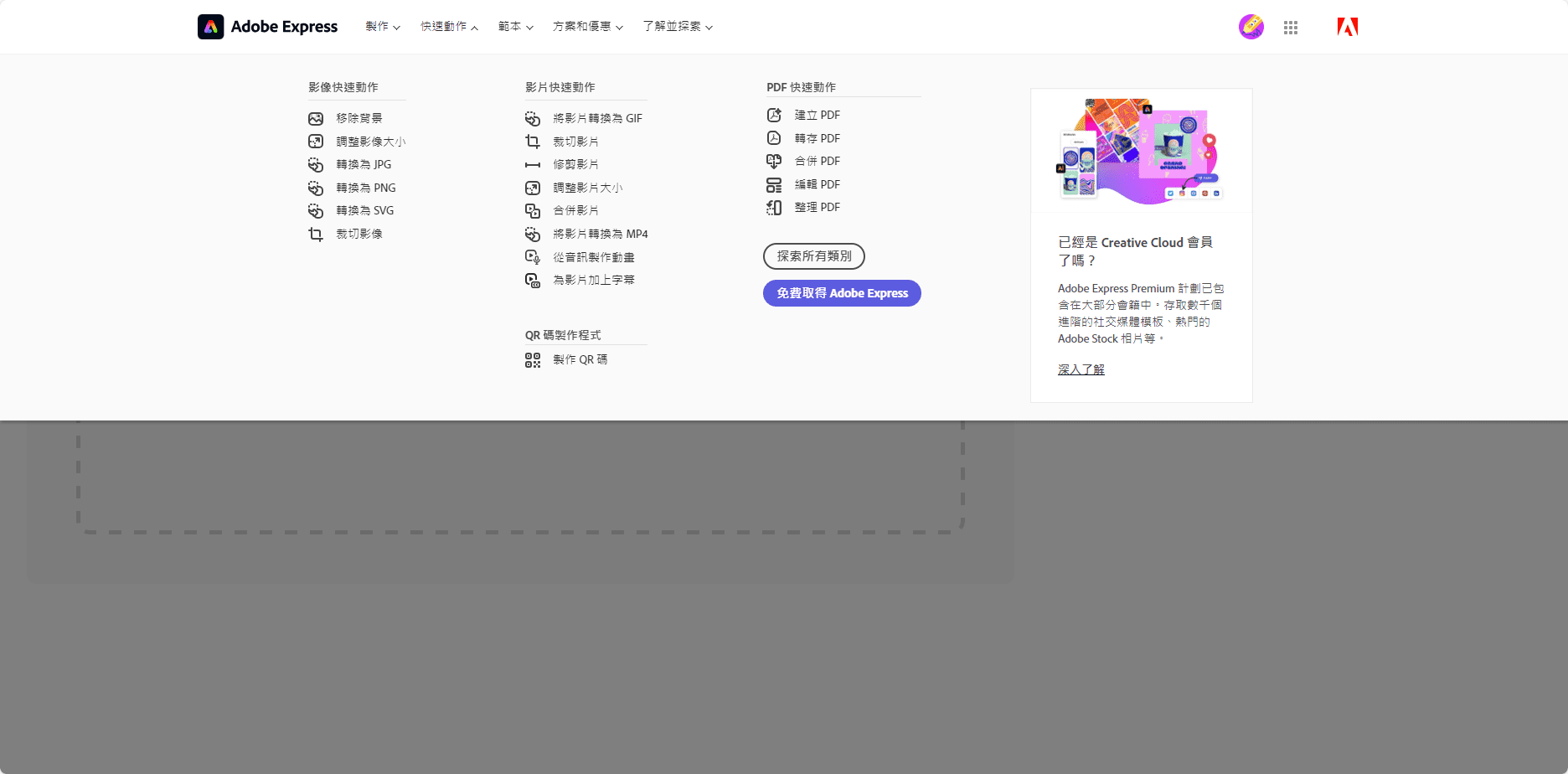Screen dimensions: 1568x774
Task: Click the 編輯 PDF icon
Action: pyautogui.click(x=774, y=184)
